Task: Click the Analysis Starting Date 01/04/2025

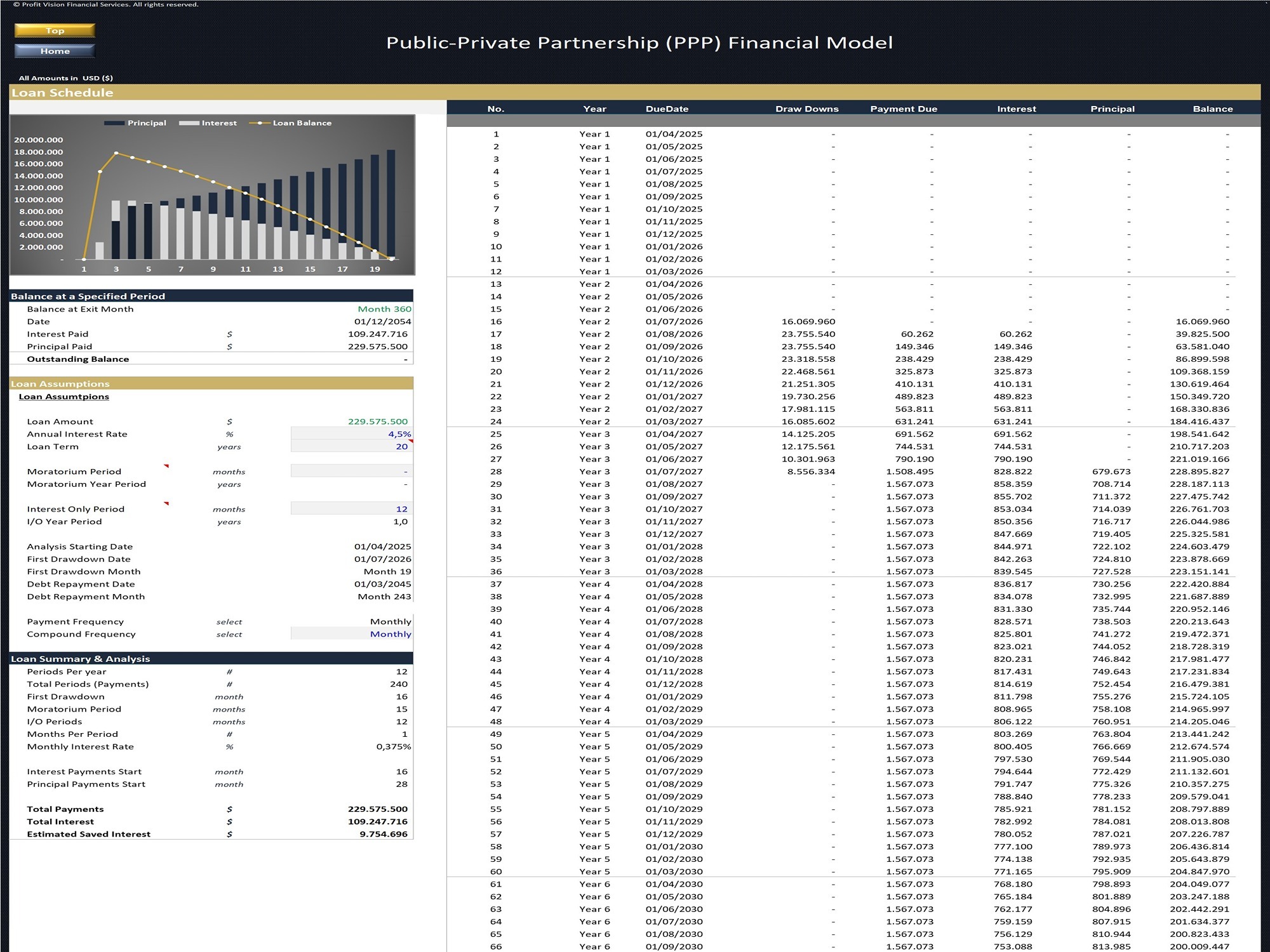Action: pos(382,546)
